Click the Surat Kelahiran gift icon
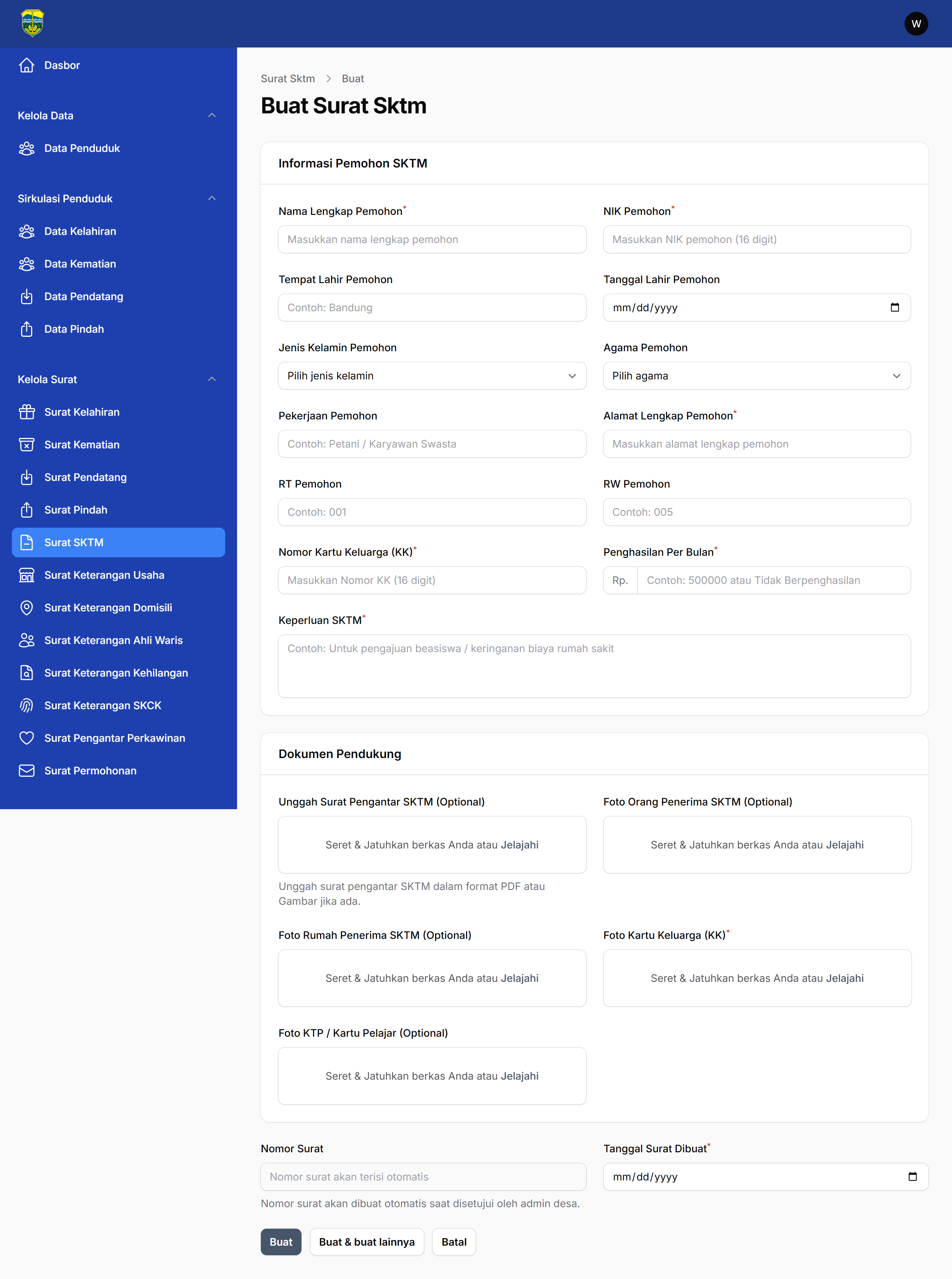 point(27,412)
